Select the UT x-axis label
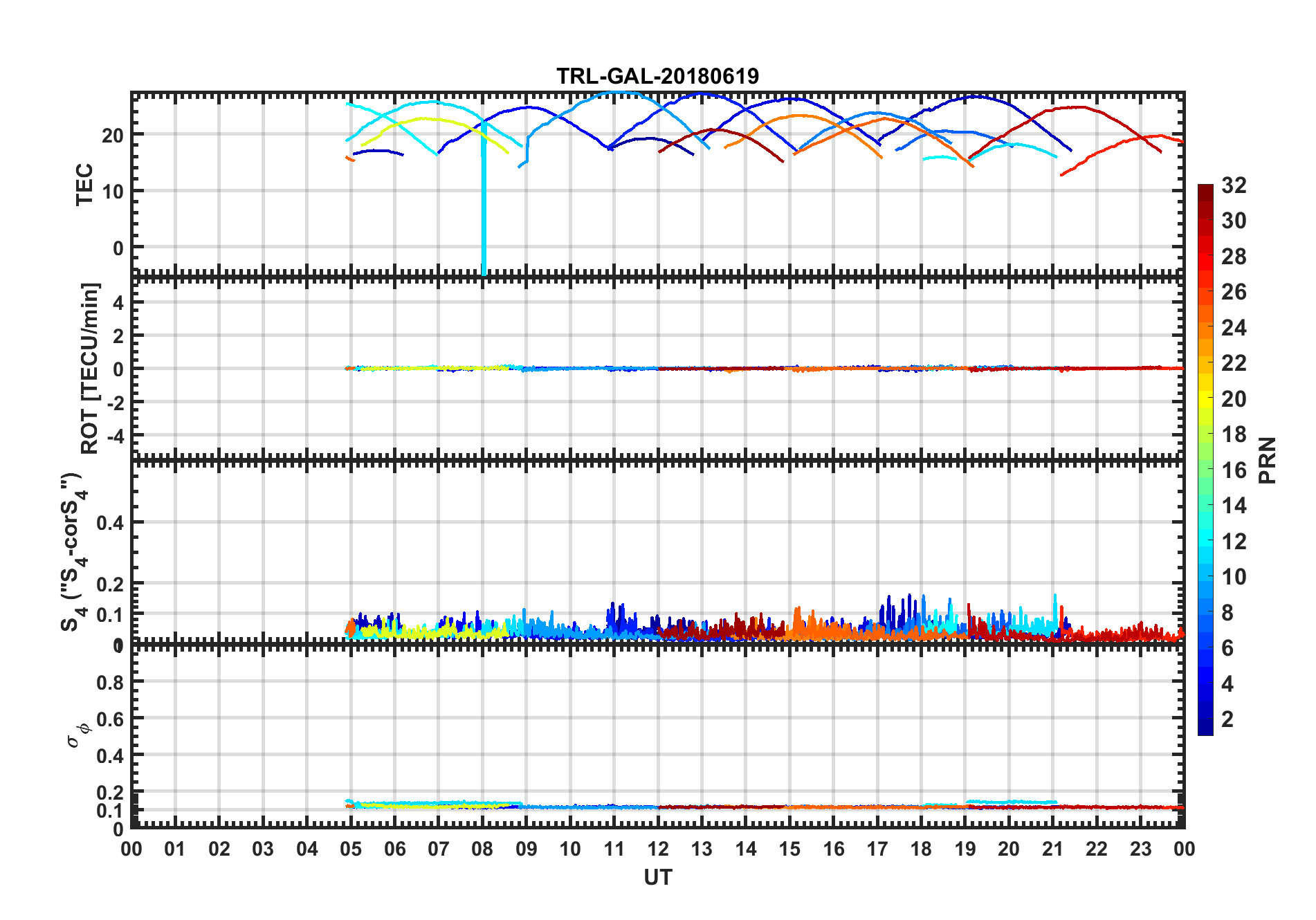Viewport: 1316px width, 920px height. coord(658,877)
